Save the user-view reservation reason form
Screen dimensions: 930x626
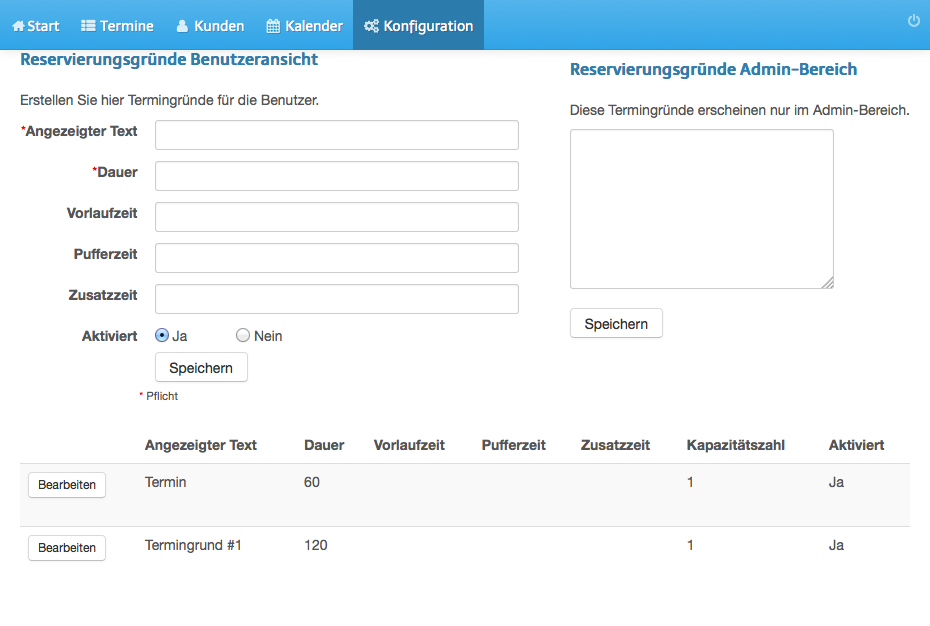(201, 367)
